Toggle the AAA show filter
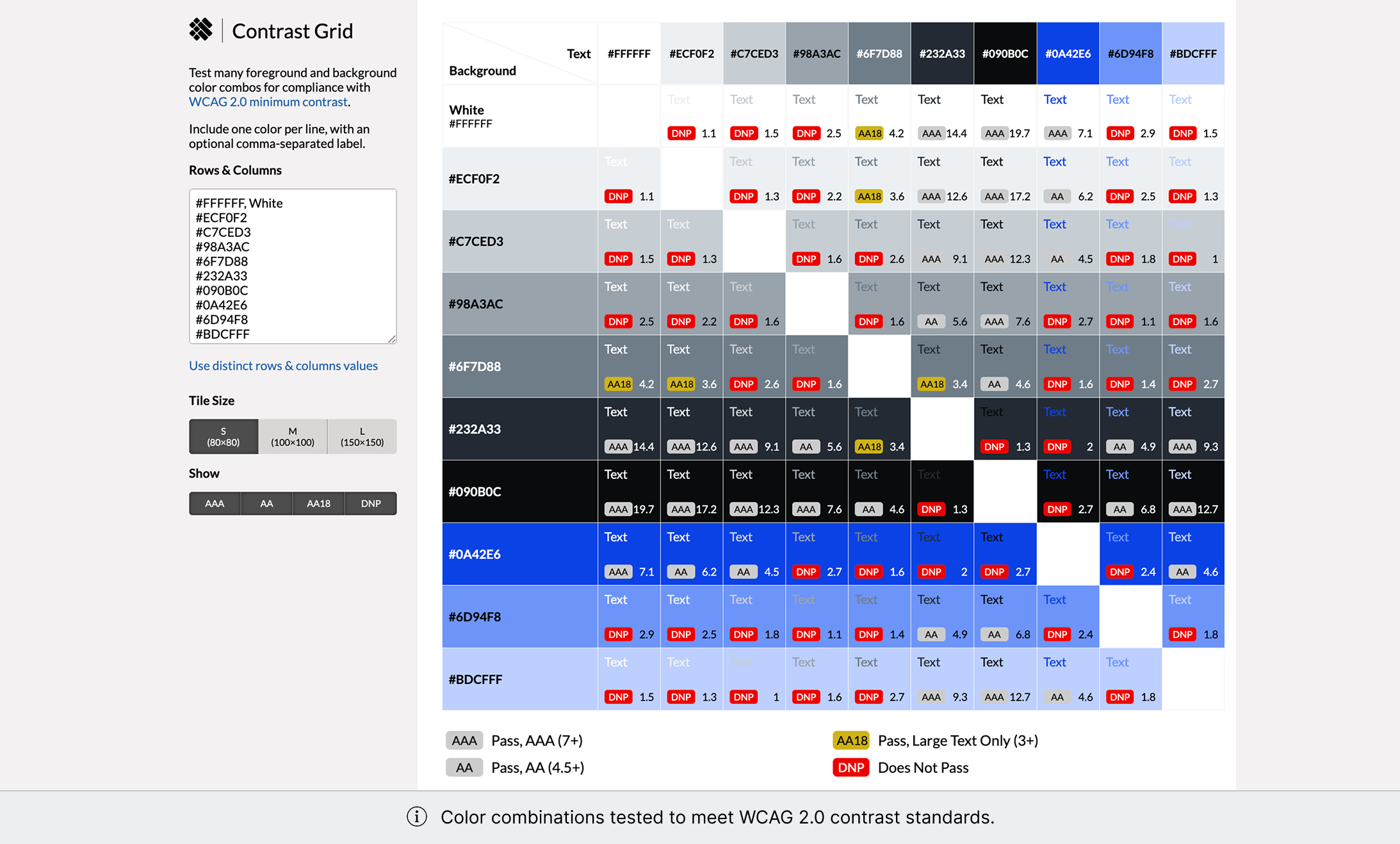The image size is (1400, 844). [x=215, y=503]
